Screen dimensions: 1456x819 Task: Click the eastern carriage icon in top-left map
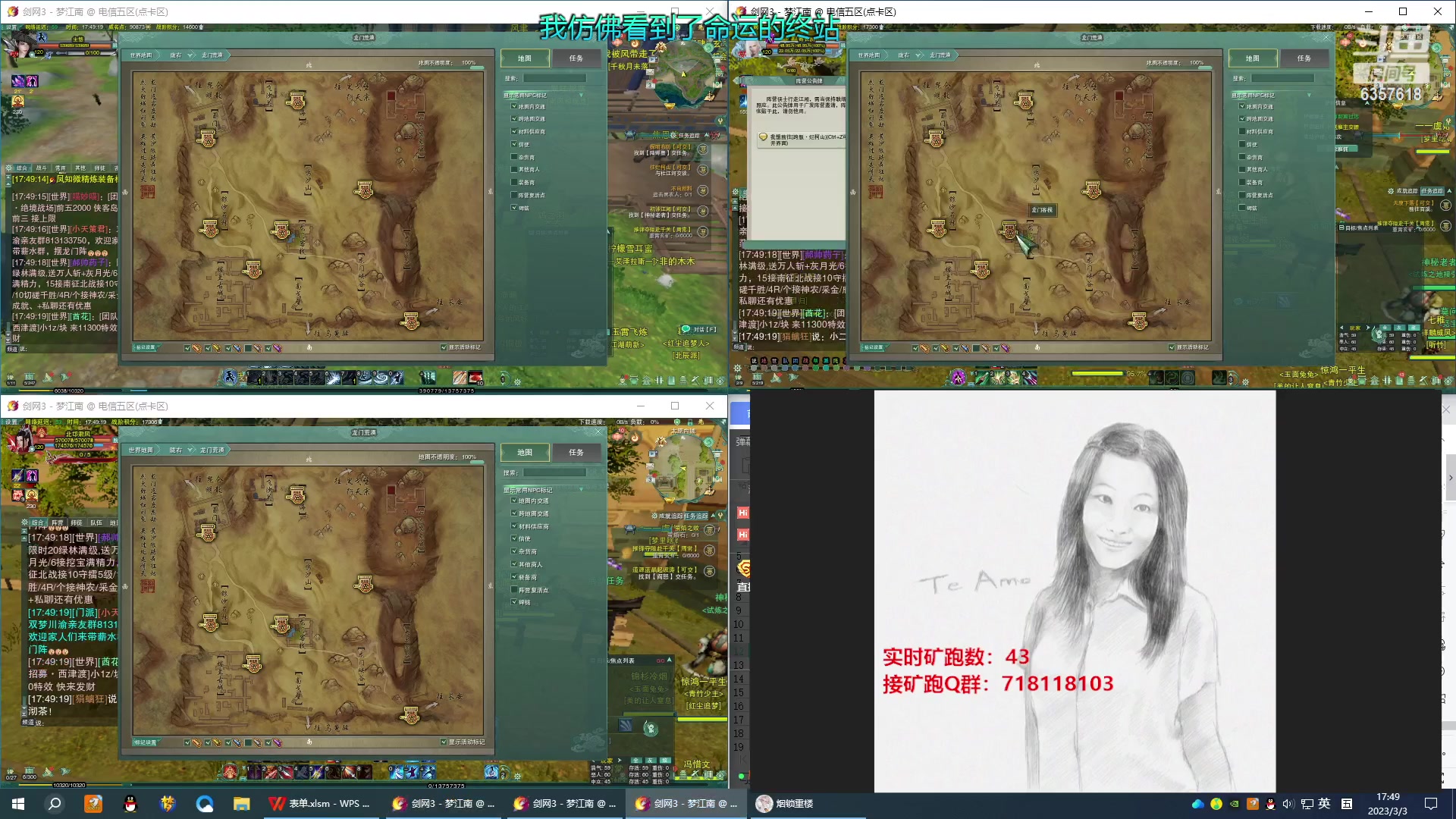pos(365,190)
